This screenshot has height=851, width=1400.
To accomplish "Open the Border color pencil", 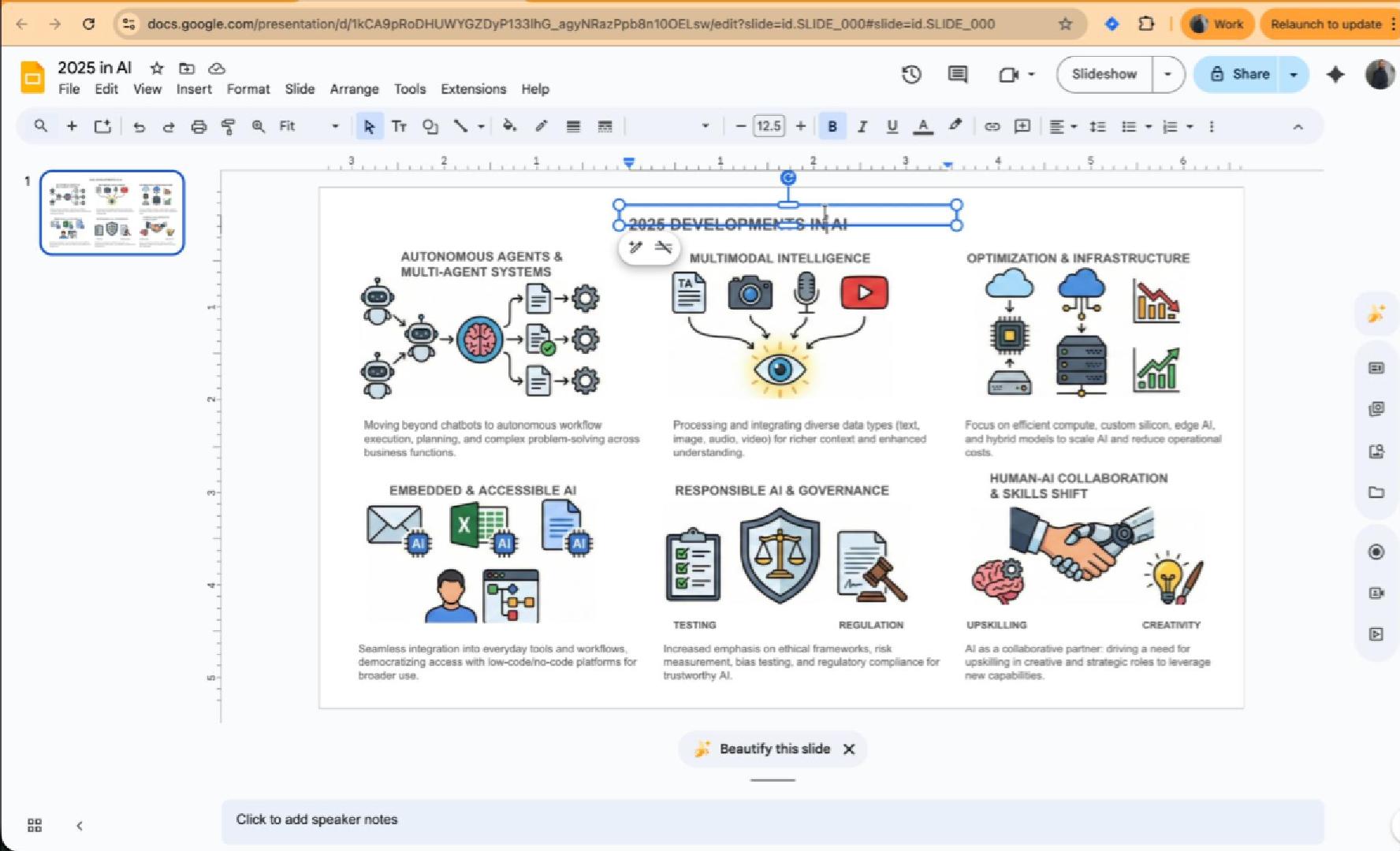I will pyautogui.click(x=542, y=126).
